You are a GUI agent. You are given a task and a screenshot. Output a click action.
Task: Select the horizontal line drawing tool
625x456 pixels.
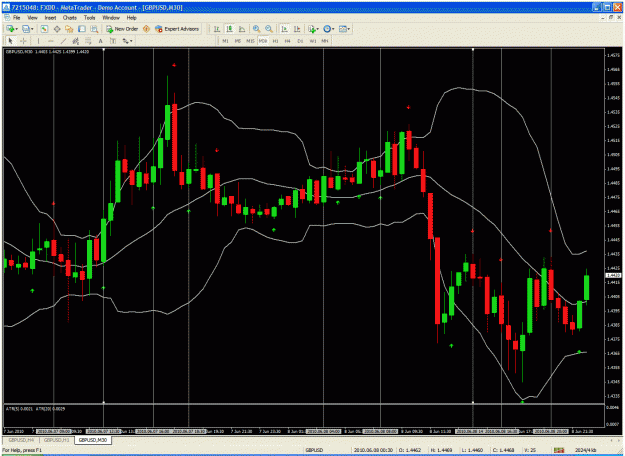51,41
